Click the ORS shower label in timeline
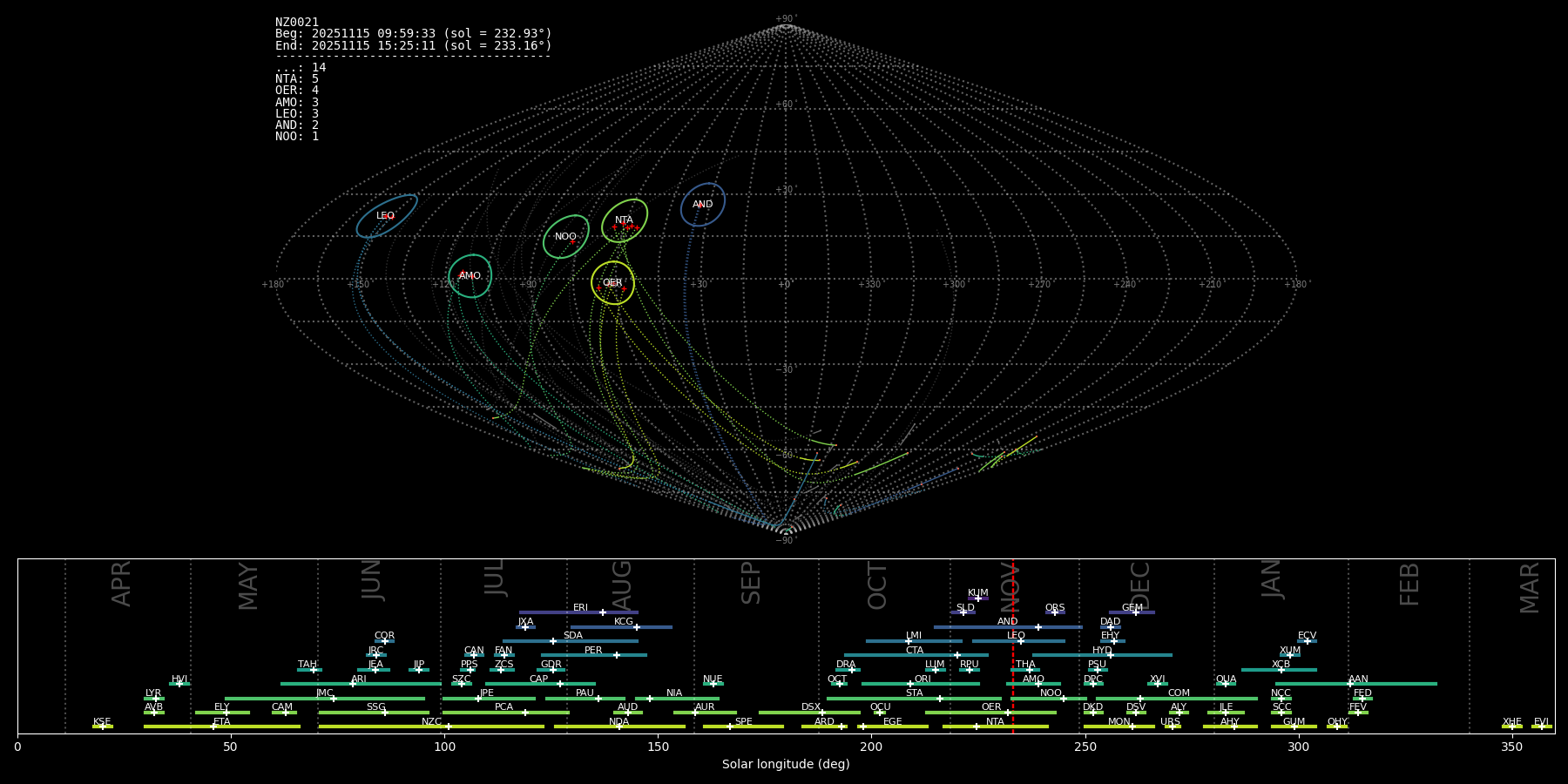The height and width of the screenshot is (784, 1568). (1055, 608)
